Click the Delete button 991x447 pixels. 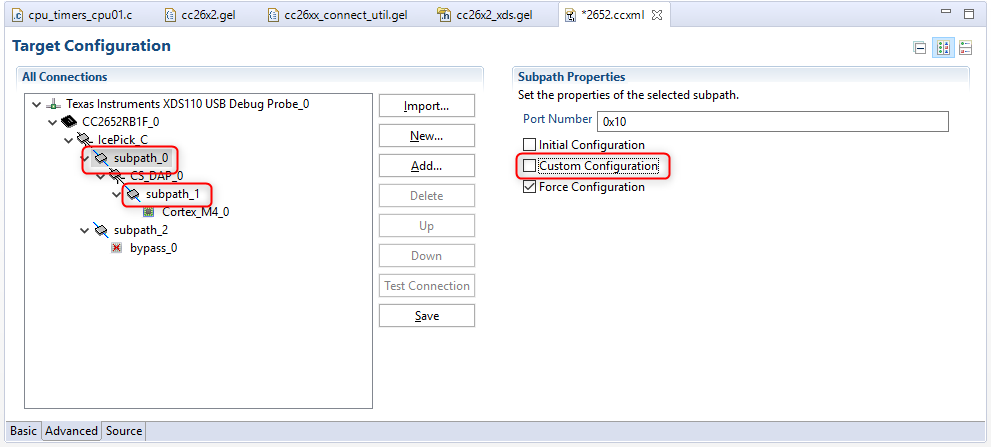(x=427, y=195)
